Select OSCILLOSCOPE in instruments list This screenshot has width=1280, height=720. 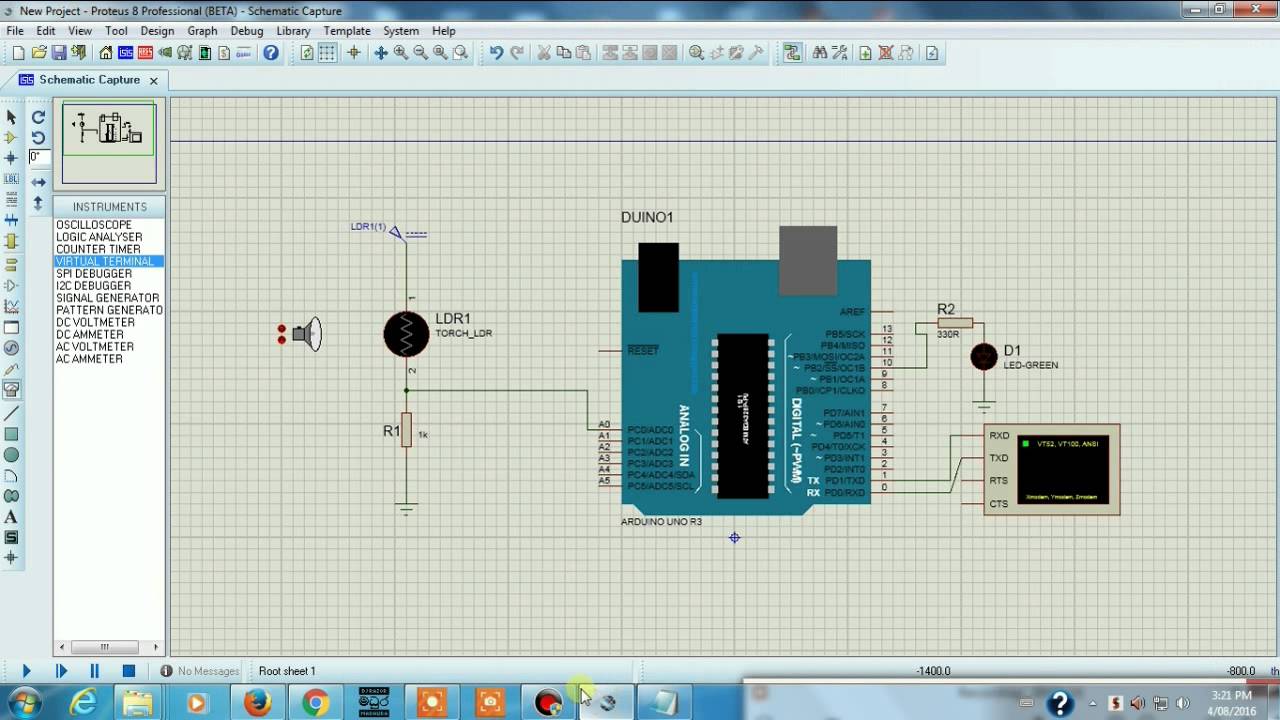point(94,225)
